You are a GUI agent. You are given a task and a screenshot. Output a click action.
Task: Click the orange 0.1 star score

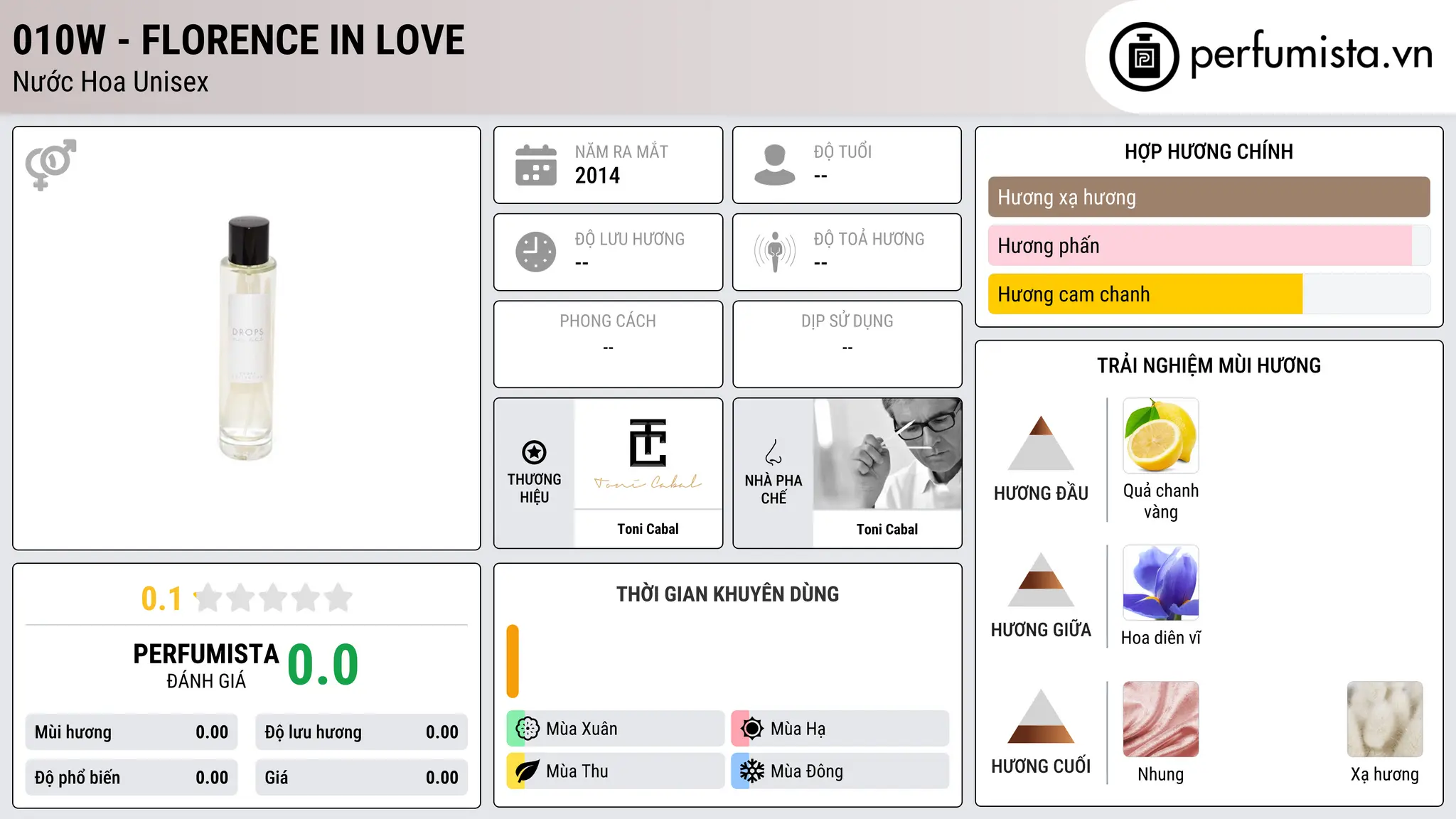pyautogui.click(x=161, y=599)
